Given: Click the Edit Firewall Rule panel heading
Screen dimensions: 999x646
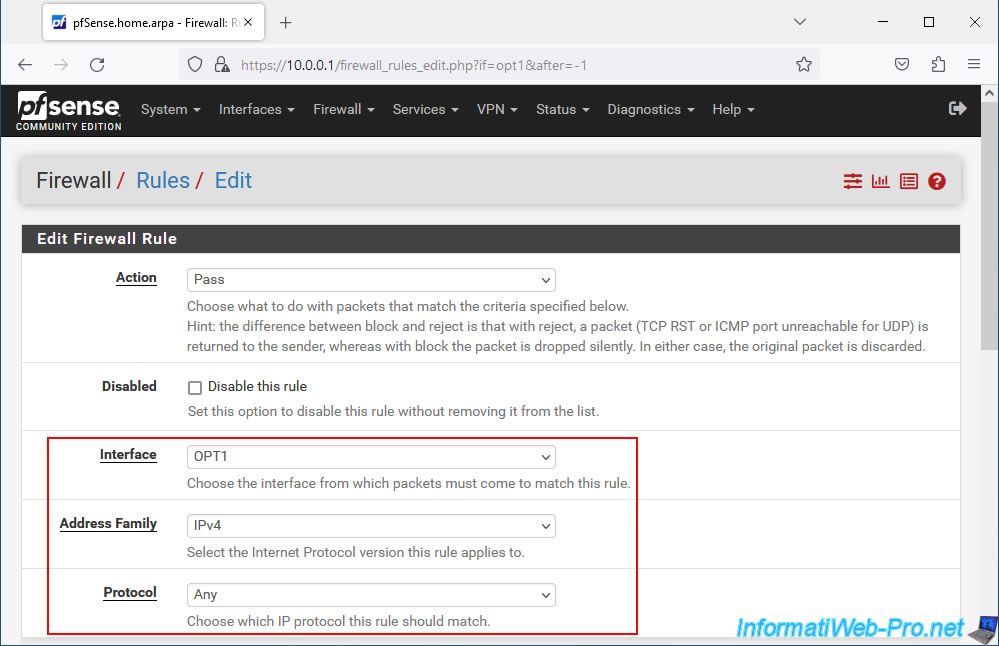Looking at the screenshot, I should pyautogui.click(x=107, y=239).
